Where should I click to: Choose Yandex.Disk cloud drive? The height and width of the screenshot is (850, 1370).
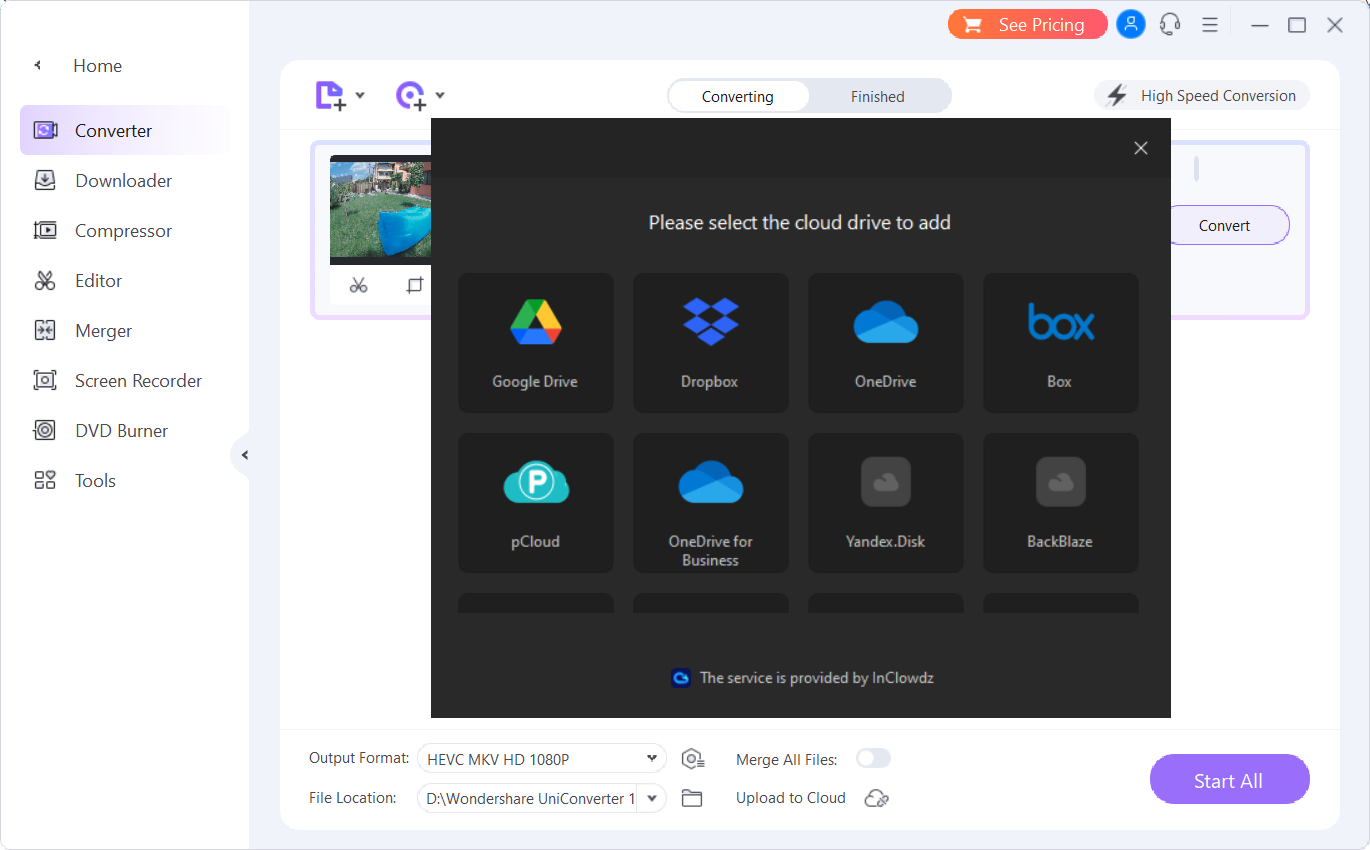tap(885, 503)
